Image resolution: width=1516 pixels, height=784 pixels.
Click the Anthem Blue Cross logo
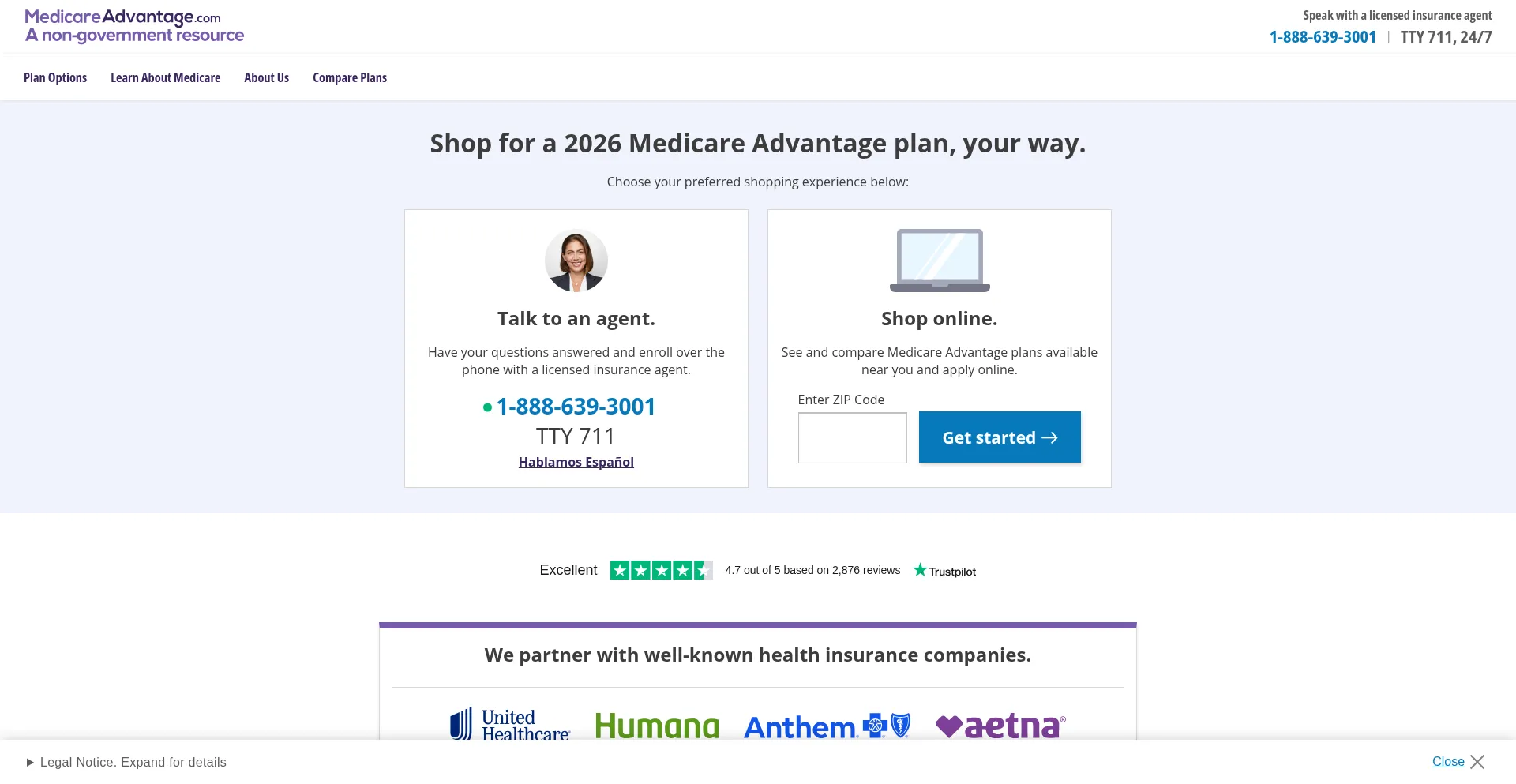pyautogui.click(x=827, y=726)
